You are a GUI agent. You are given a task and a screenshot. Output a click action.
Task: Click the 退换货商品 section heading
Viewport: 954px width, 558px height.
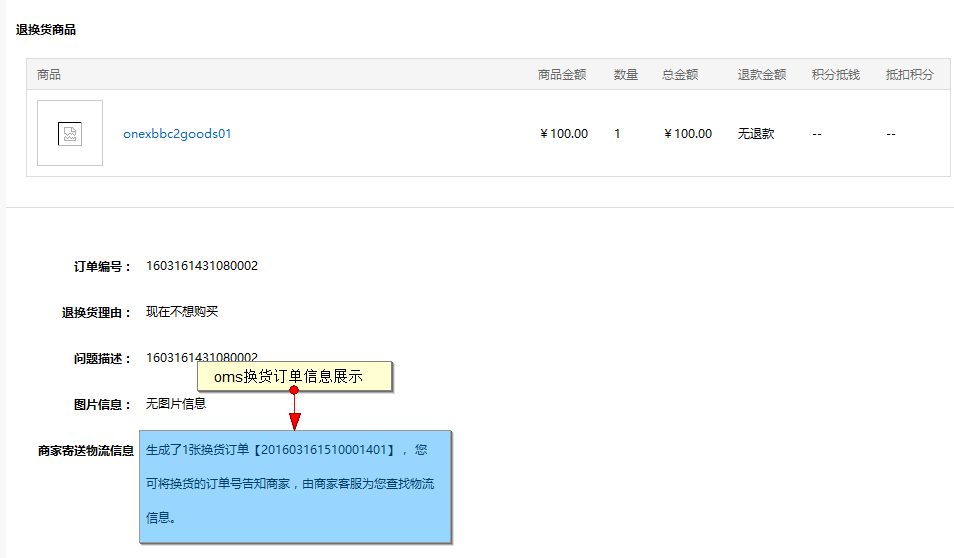tap(46, 30)
